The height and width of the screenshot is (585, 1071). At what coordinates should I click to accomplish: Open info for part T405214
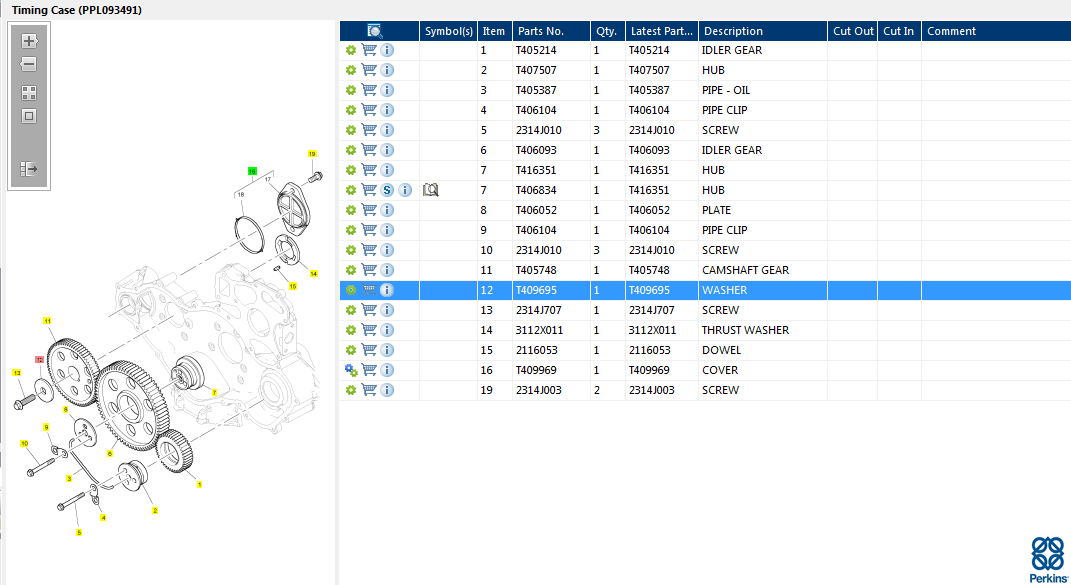[387, 50]
